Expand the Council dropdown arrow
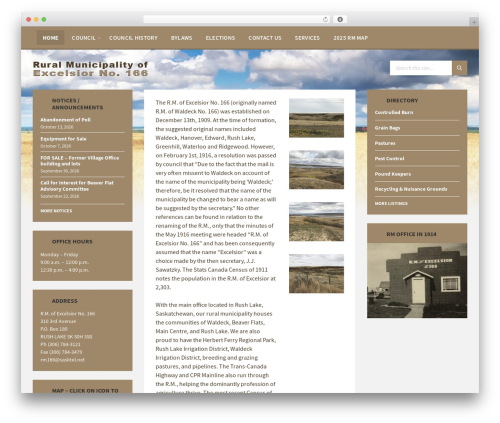 (x=99, y=38)
